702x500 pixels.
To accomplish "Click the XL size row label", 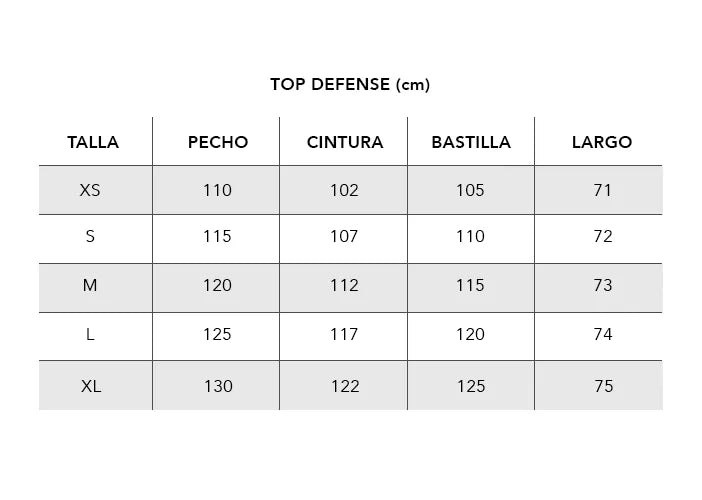I will pyautogui.click(x=90, y=386).
